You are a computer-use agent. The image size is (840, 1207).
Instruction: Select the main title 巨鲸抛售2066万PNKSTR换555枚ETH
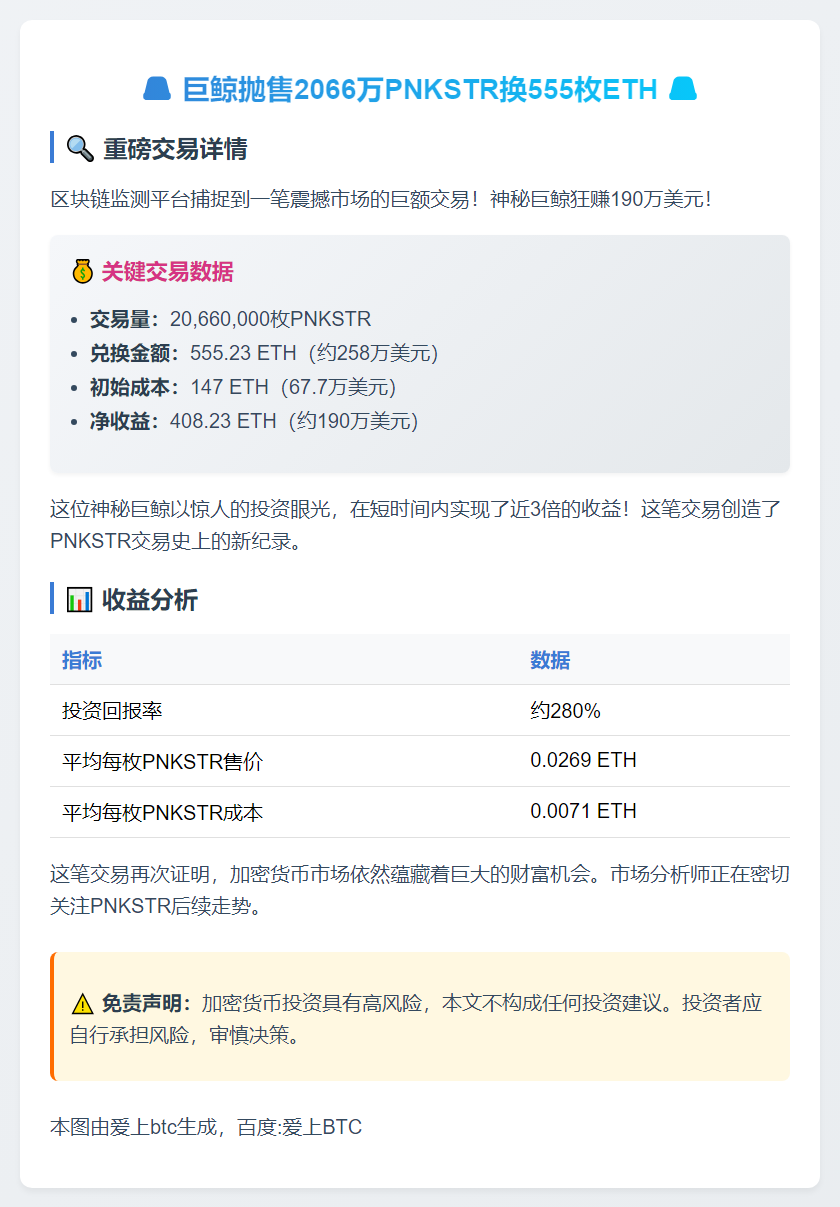[x=420, y=90]
